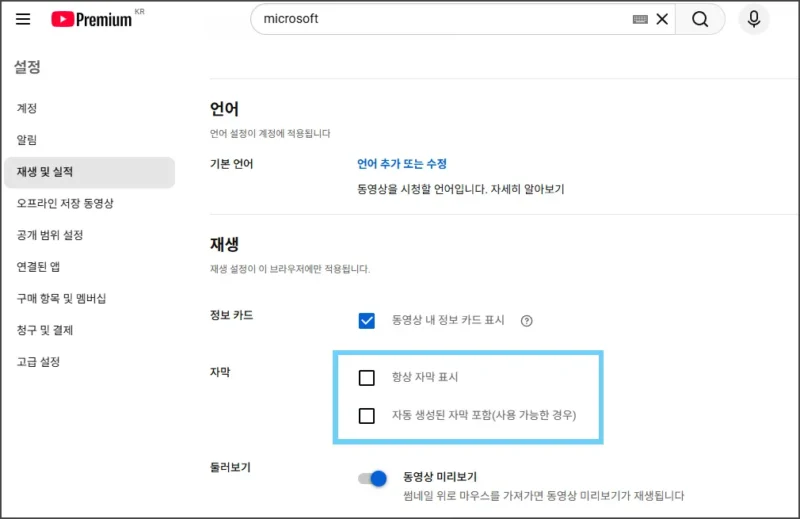
Task: Click the 재생 설정이 이 브라우저에만 적용됩니다 note
Action: (x=290, y=269)
